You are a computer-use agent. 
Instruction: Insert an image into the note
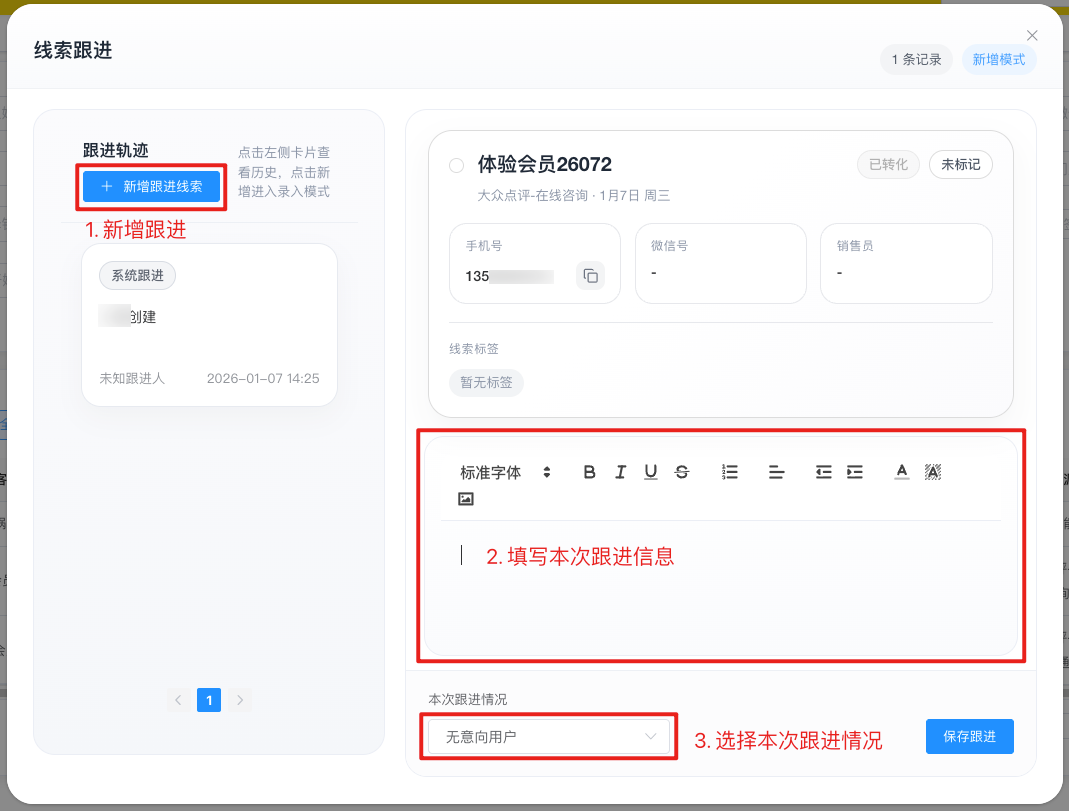(x=466, y=499)
